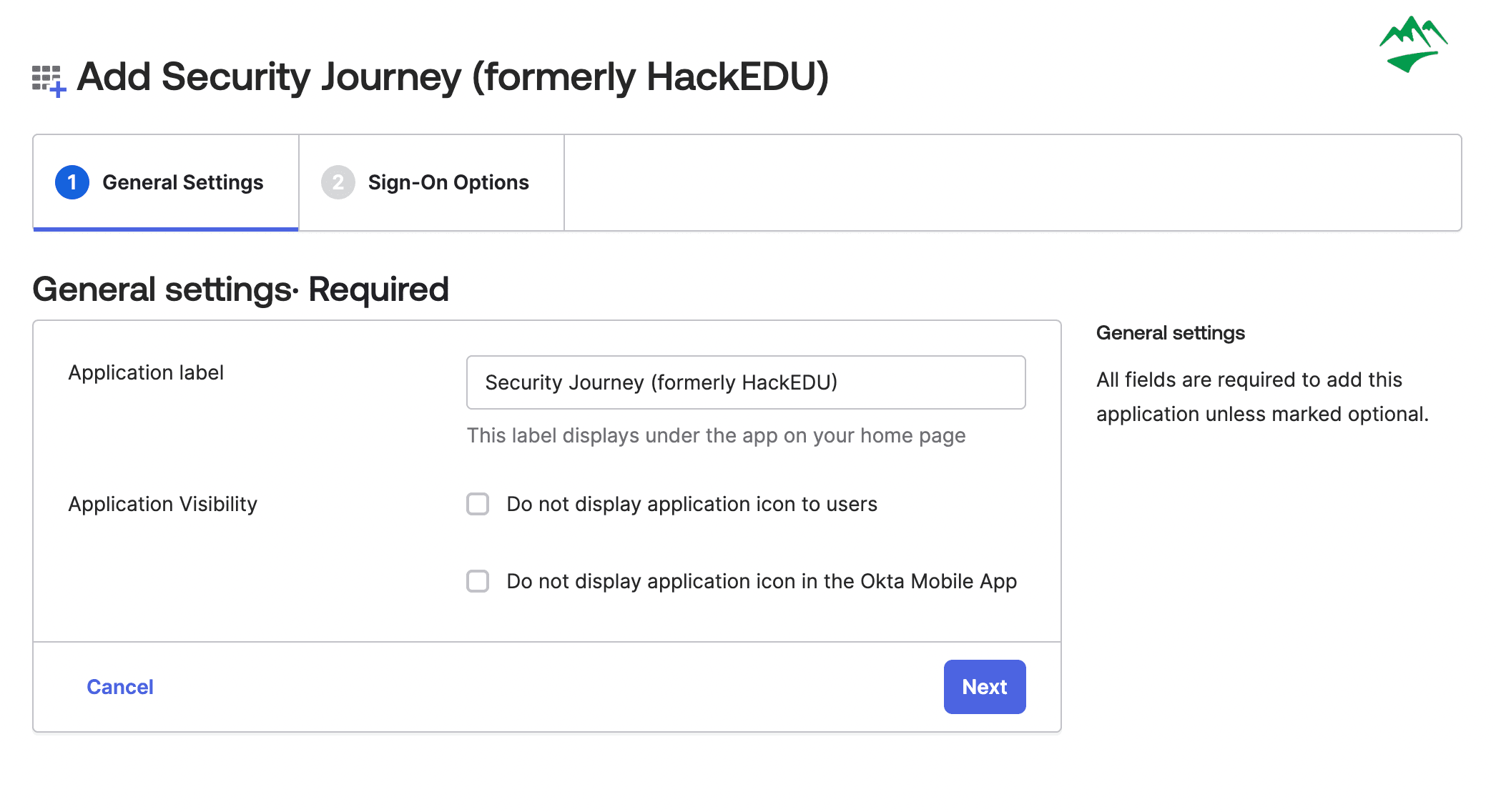The height and width of the screenshot is (812, 1496).
Task: Switch to the General Settings tab label
Action: (x=182, y=182)
